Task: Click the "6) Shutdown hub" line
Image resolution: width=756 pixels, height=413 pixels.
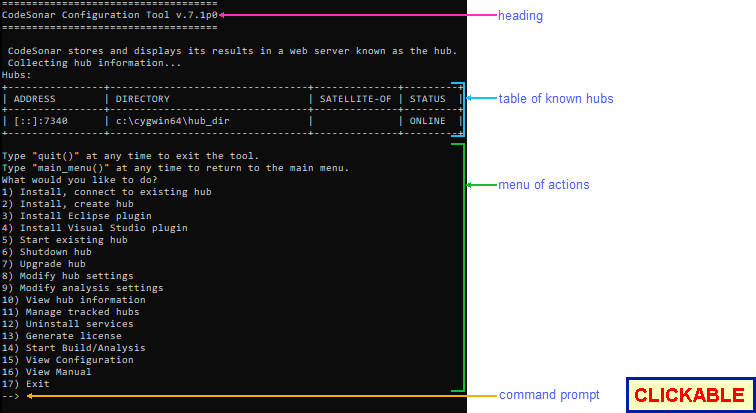Action: click(x=46, y=252)
